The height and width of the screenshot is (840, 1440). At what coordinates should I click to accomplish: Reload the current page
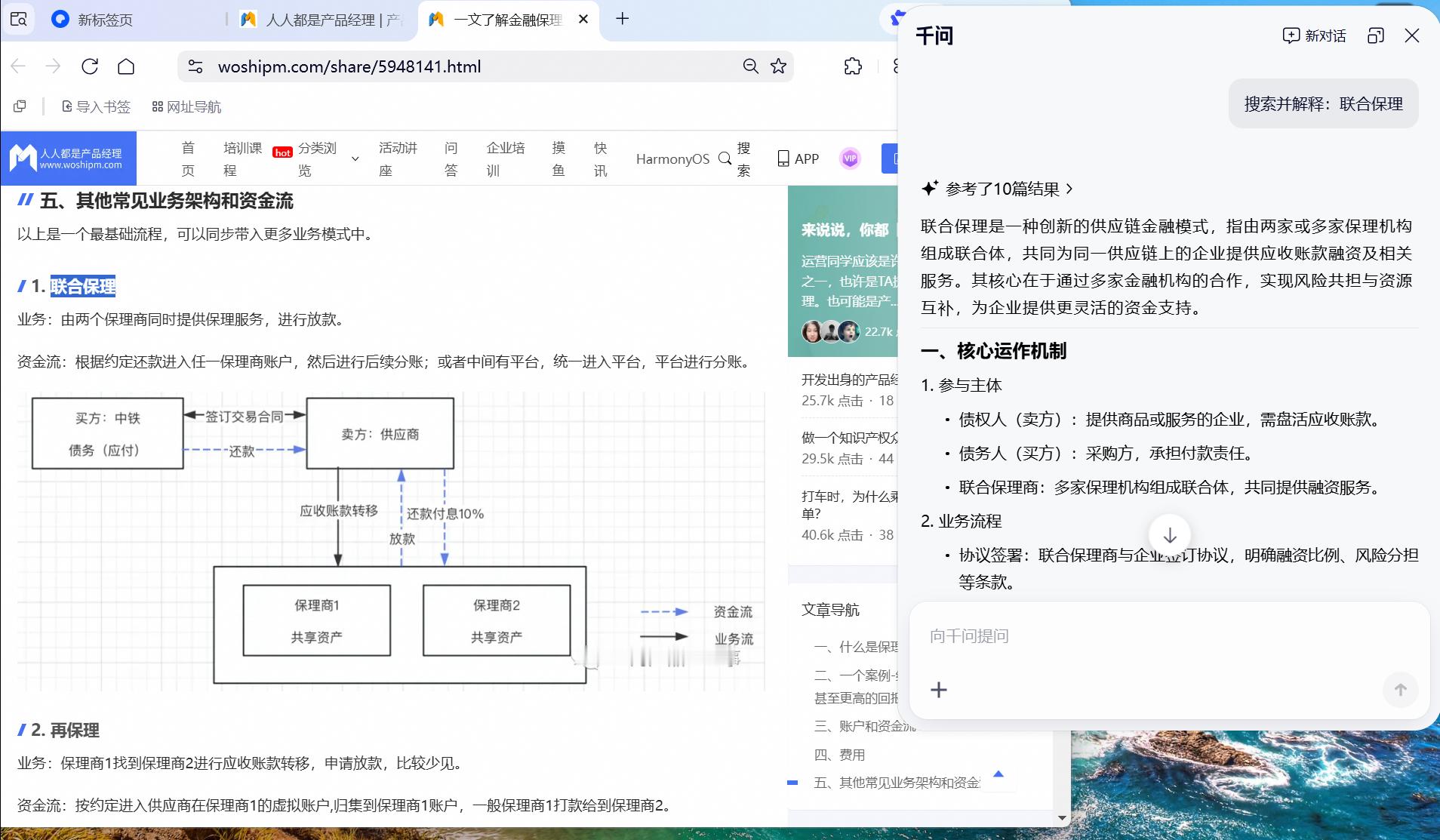90,66
